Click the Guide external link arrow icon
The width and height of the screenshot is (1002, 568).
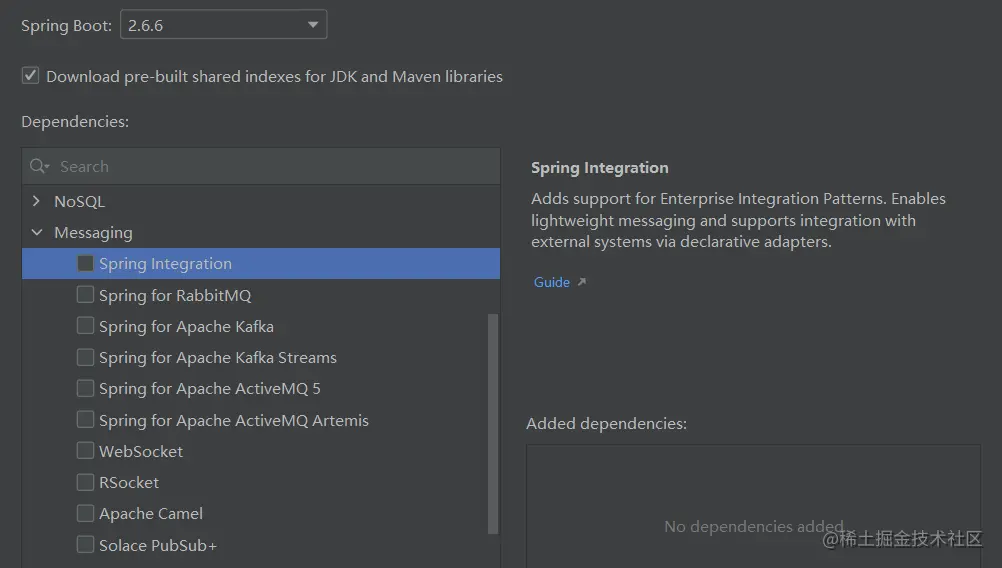[582, 283]
